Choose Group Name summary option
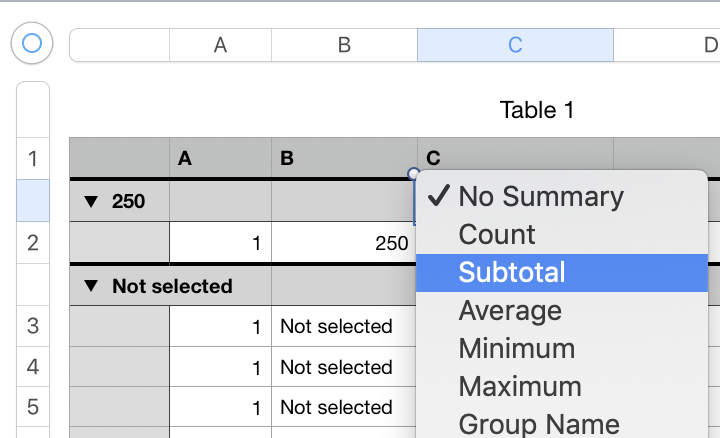This screenshot has width=720, height=438. click(539, 424)
